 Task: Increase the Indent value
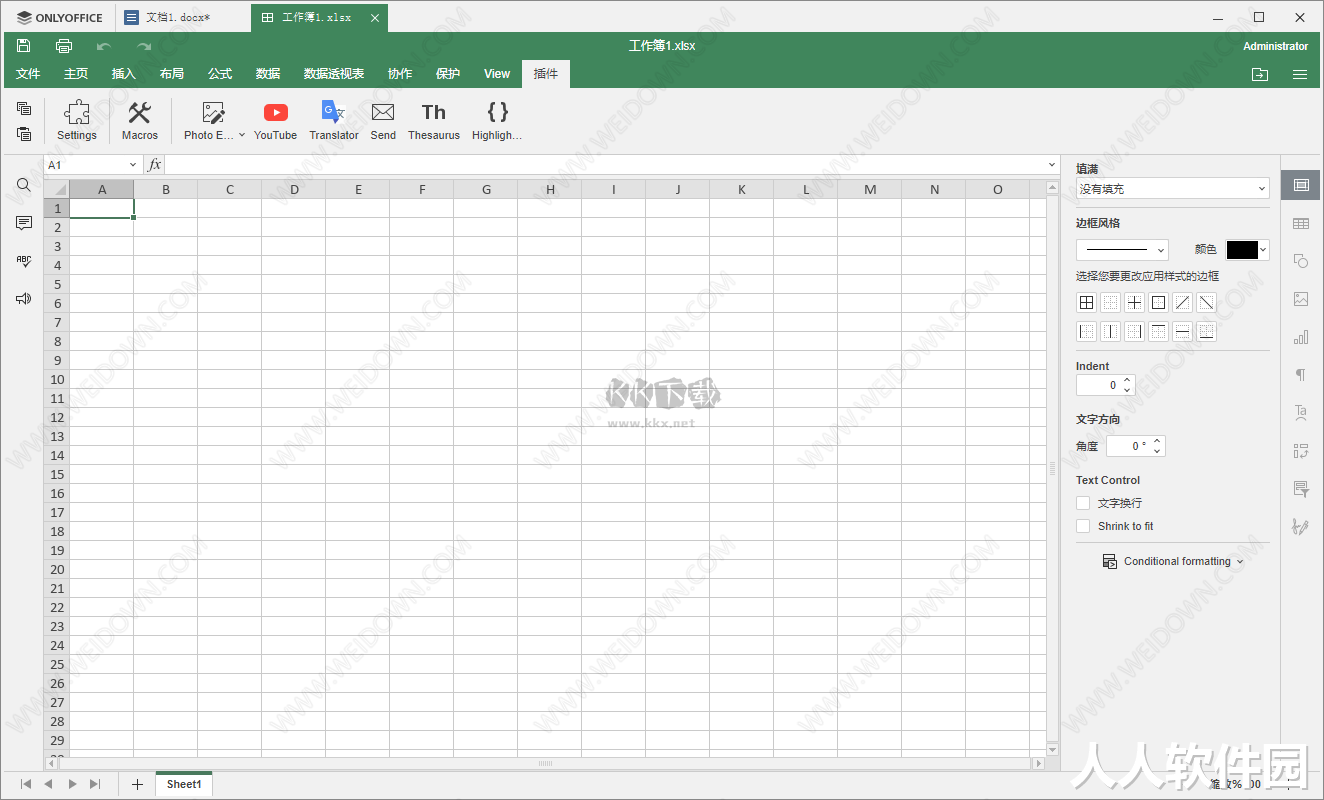[x=1128, y=380]
